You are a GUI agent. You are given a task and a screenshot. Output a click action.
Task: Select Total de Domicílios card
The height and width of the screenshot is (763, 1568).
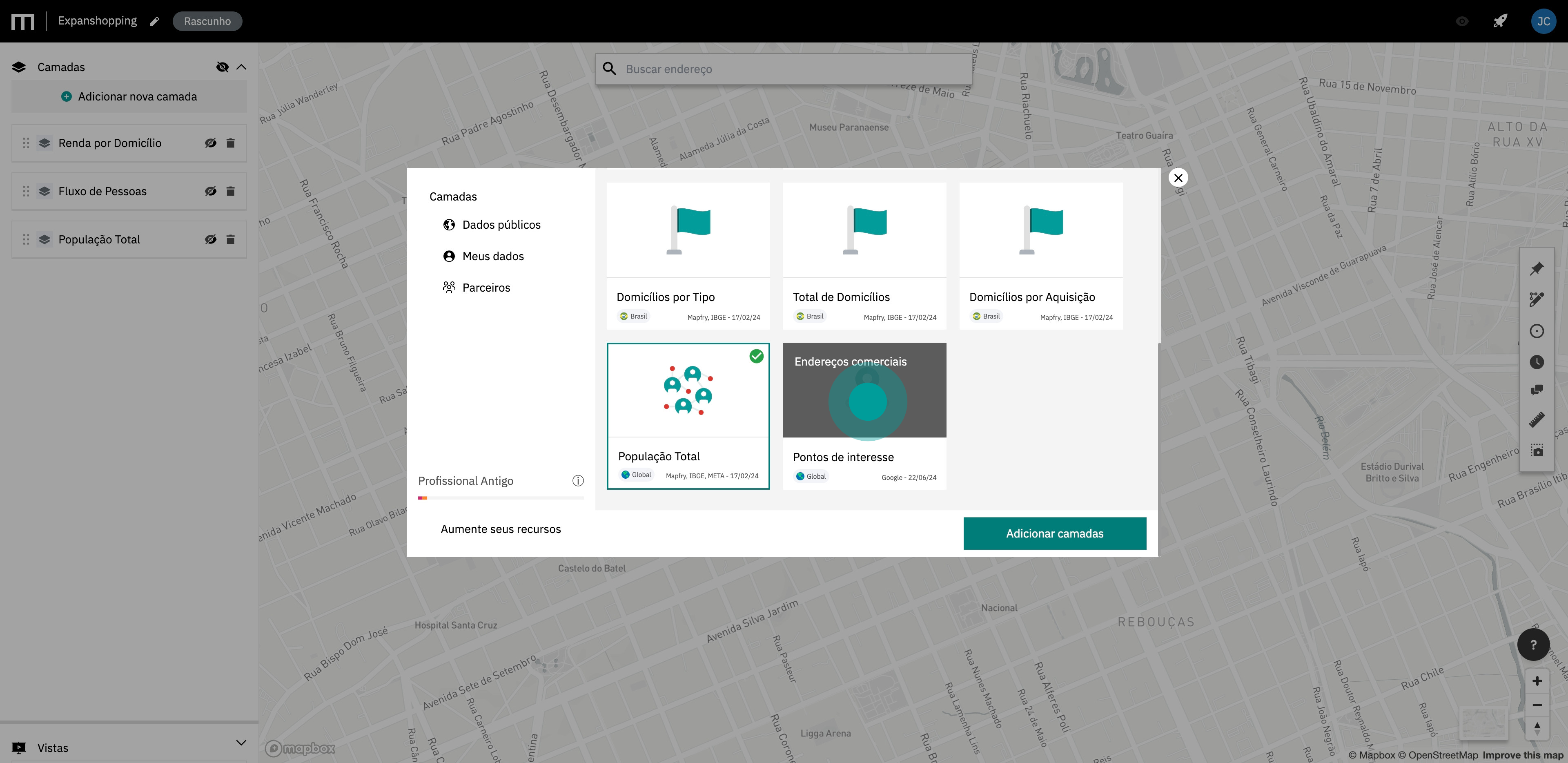pyautogui.click(x=864, y=257)
